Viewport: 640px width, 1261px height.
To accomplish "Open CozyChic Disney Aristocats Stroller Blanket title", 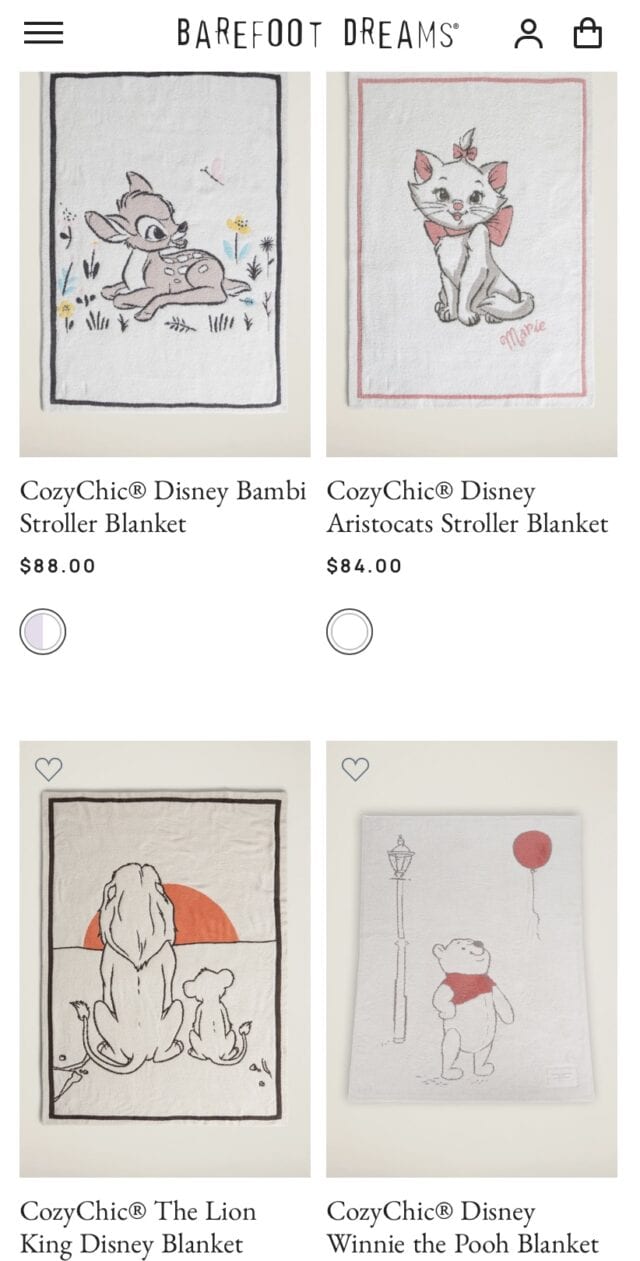I will [467, 507].
